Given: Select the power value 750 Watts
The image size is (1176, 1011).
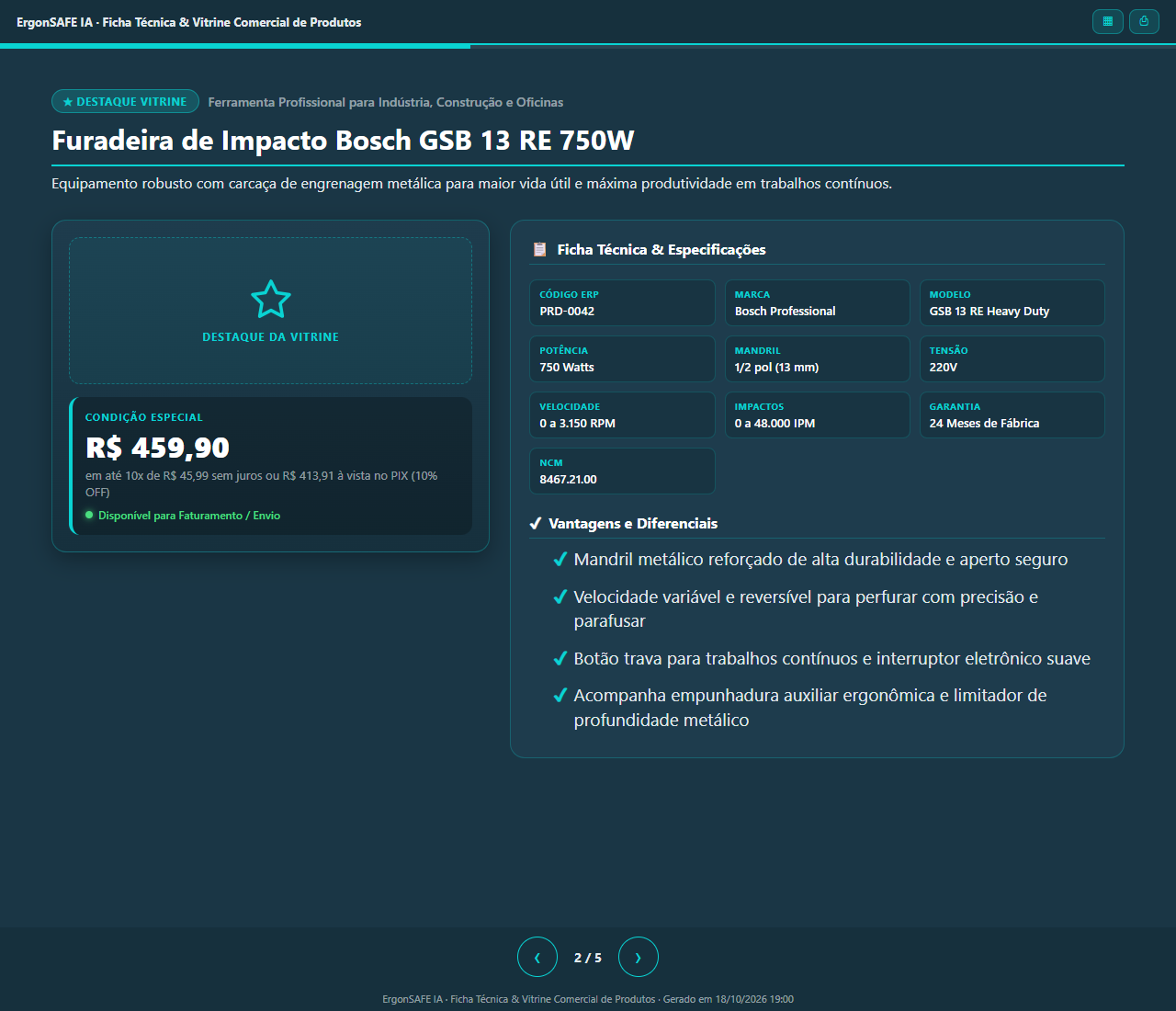Looking at the screenshot, I should click(x=567, y=368).
